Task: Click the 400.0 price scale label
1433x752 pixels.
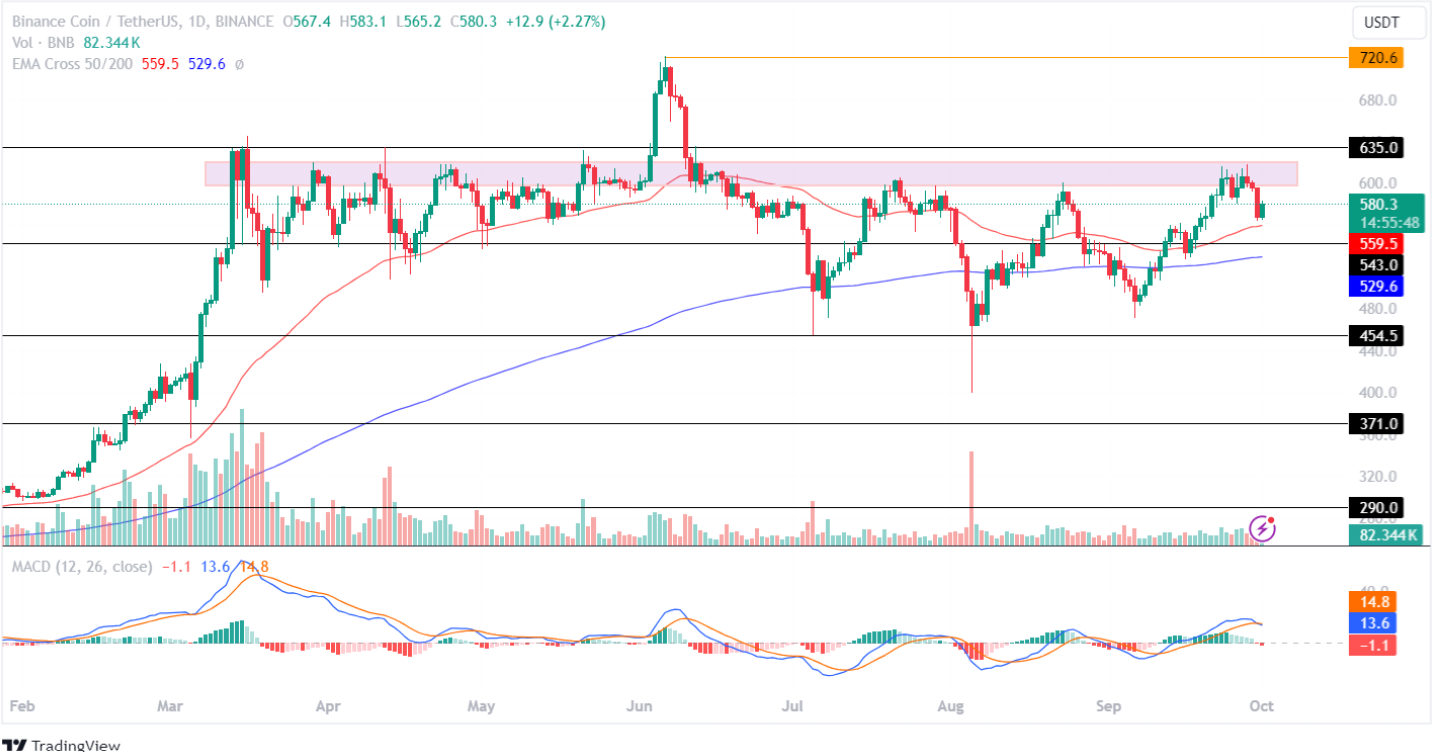Action: point(1376,392)
